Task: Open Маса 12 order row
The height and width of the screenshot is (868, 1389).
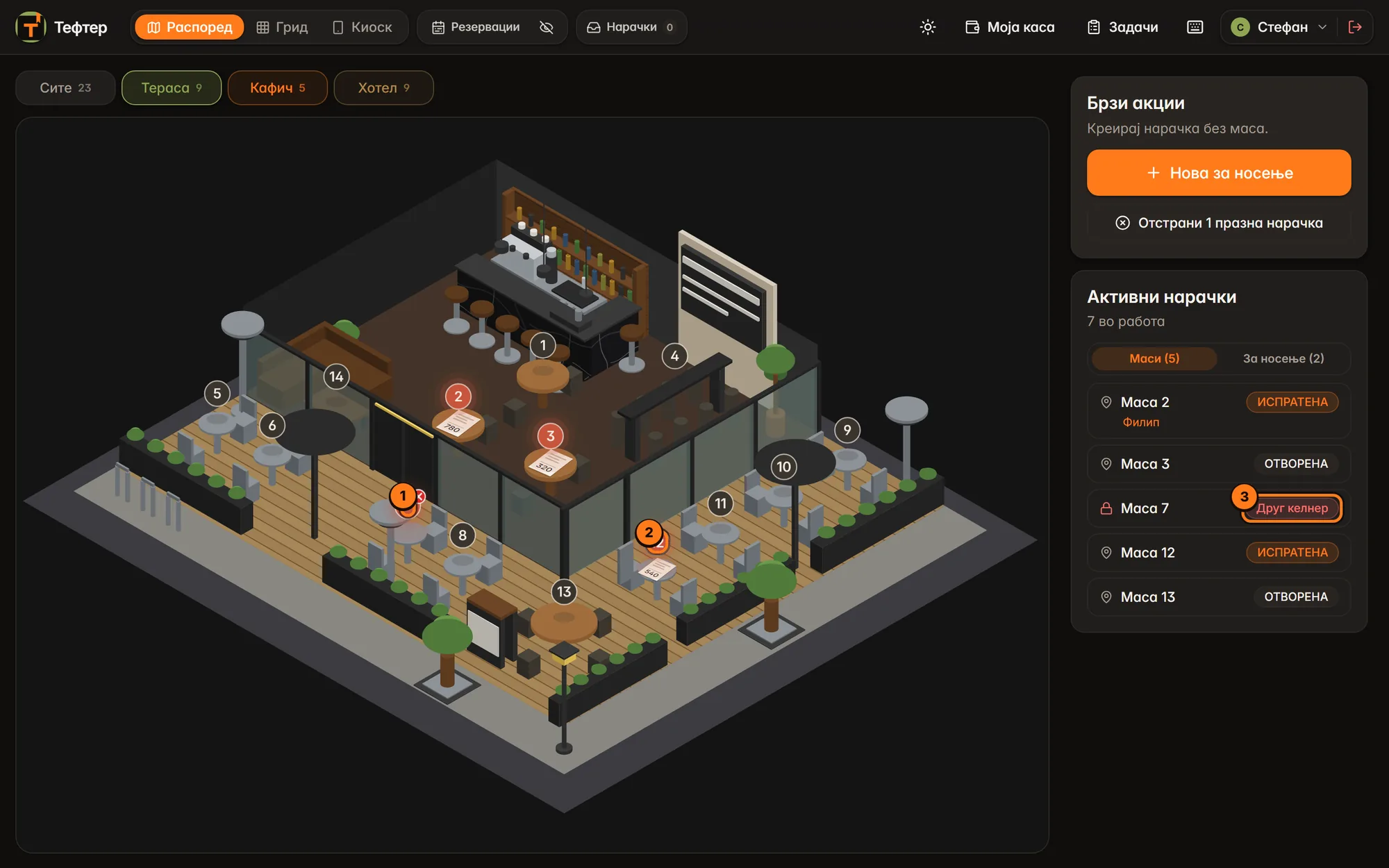Action: click(x=1219, y=553)
